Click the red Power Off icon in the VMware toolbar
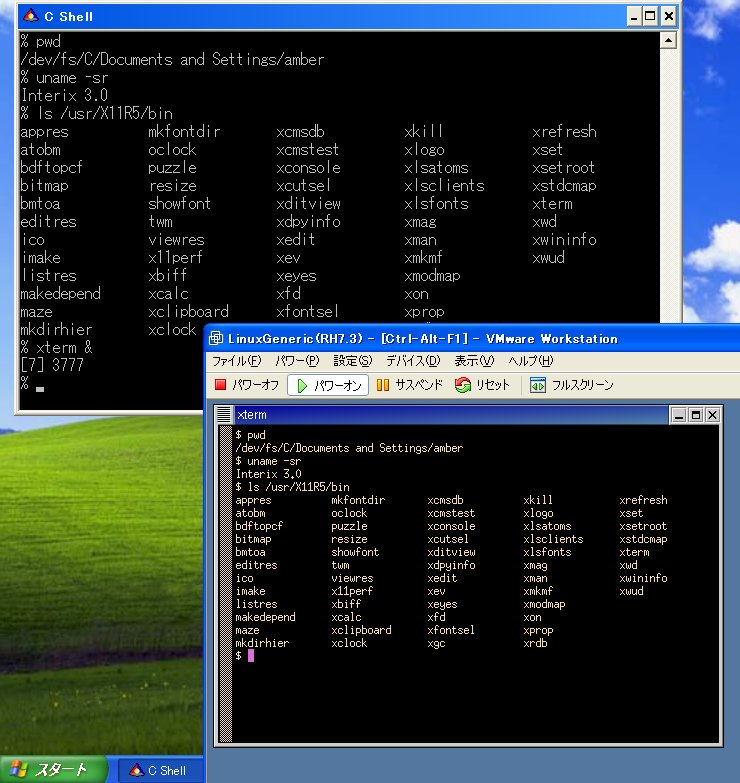The width and height of the screenshot is (740, 783). pos(220,385)
